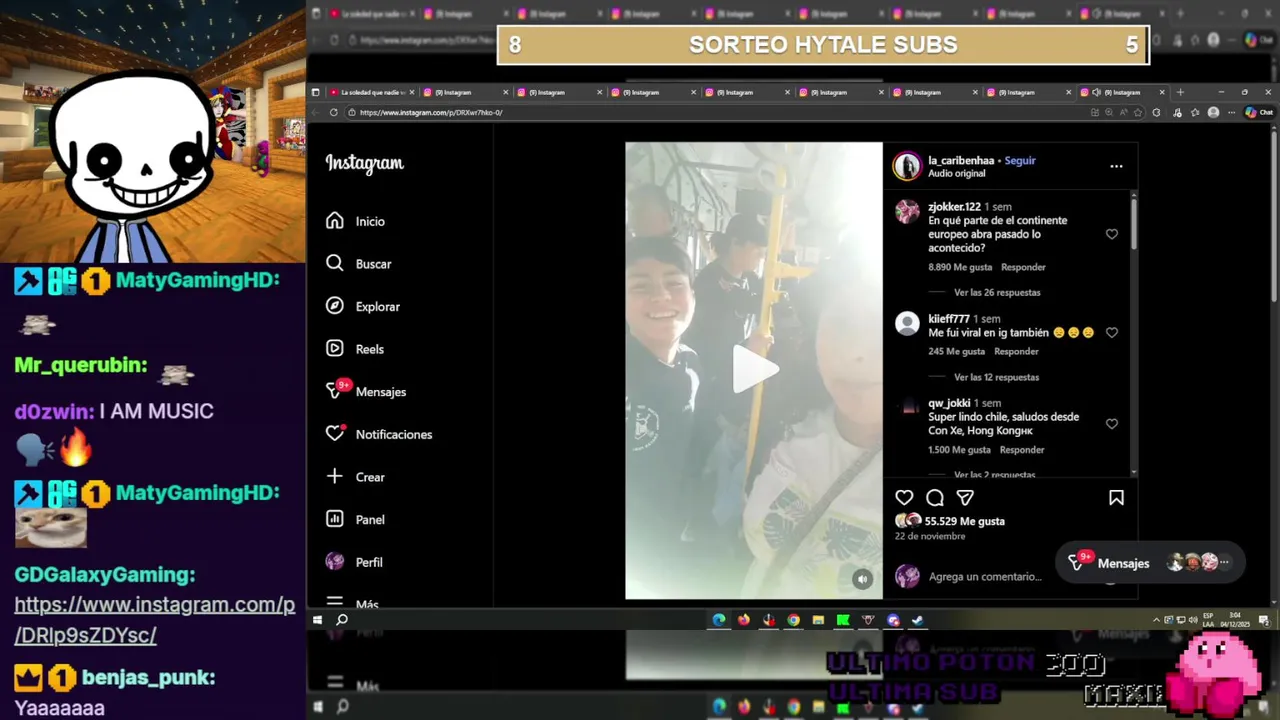Viewport: 1280px width, 720px height.
Task: Open the la_caribenhaa username link
Action: 961,160
